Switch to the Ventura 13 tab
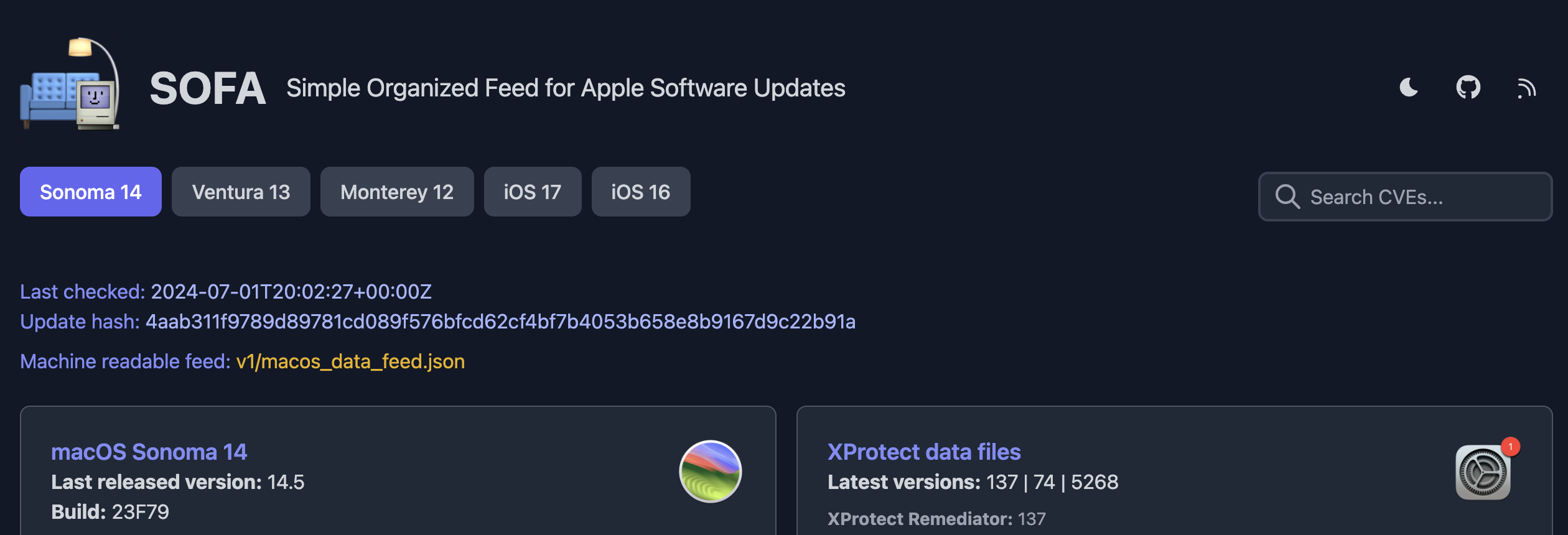This screenshot has width=1568, height=535. [x=241, y=192]
